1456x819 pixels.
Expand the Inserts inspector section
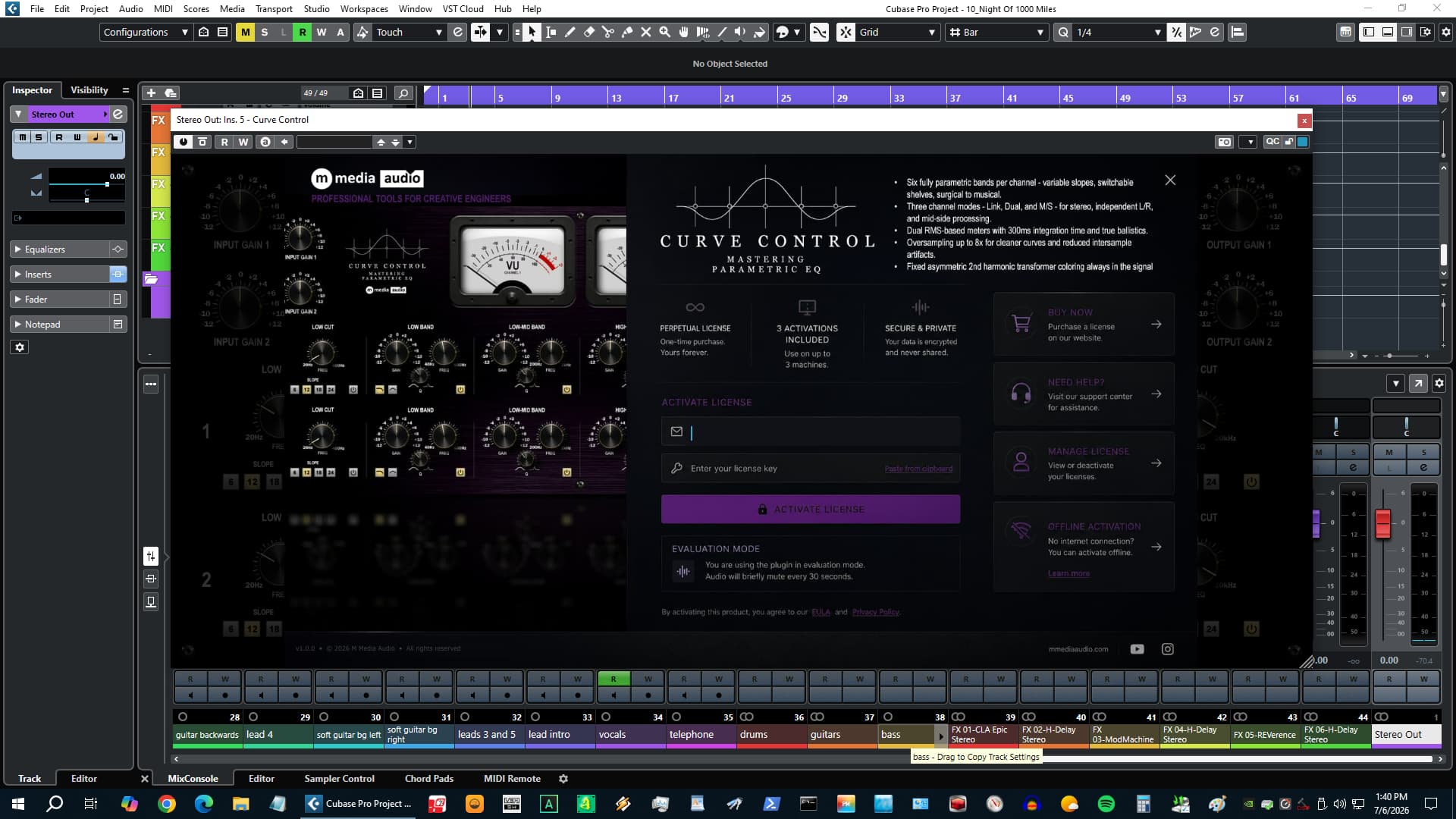(x=59, y=275)
